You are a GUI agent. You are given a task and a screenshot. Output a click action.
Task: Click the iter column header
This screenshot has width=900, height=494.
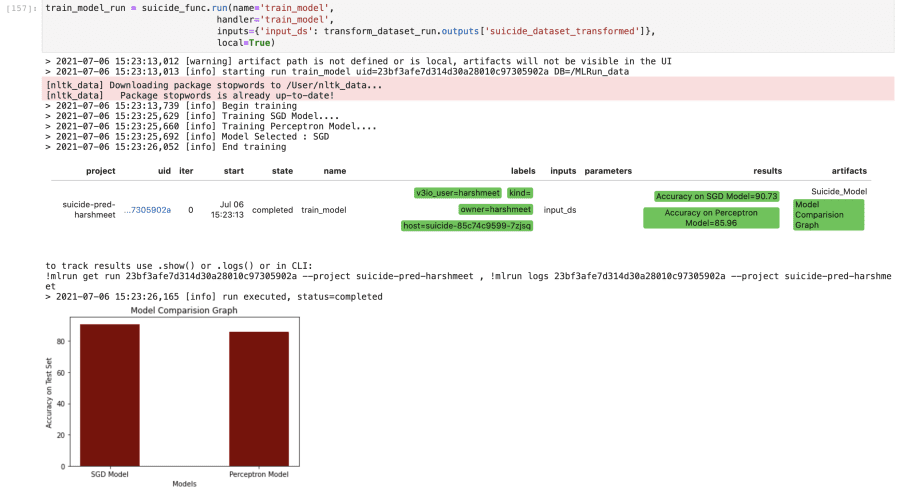coord(187,171)
